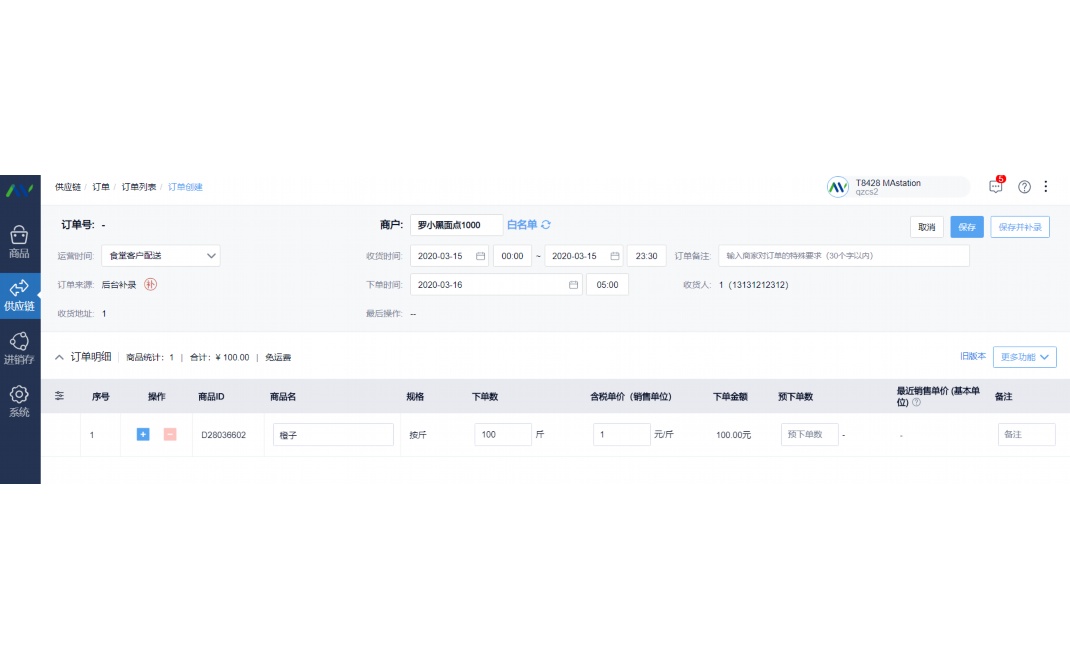Open the 下单时间 date picker 2020-03-16
The height and width of the screenshot is (659, 1070).
pyautogui.click(x=496, y=285)
